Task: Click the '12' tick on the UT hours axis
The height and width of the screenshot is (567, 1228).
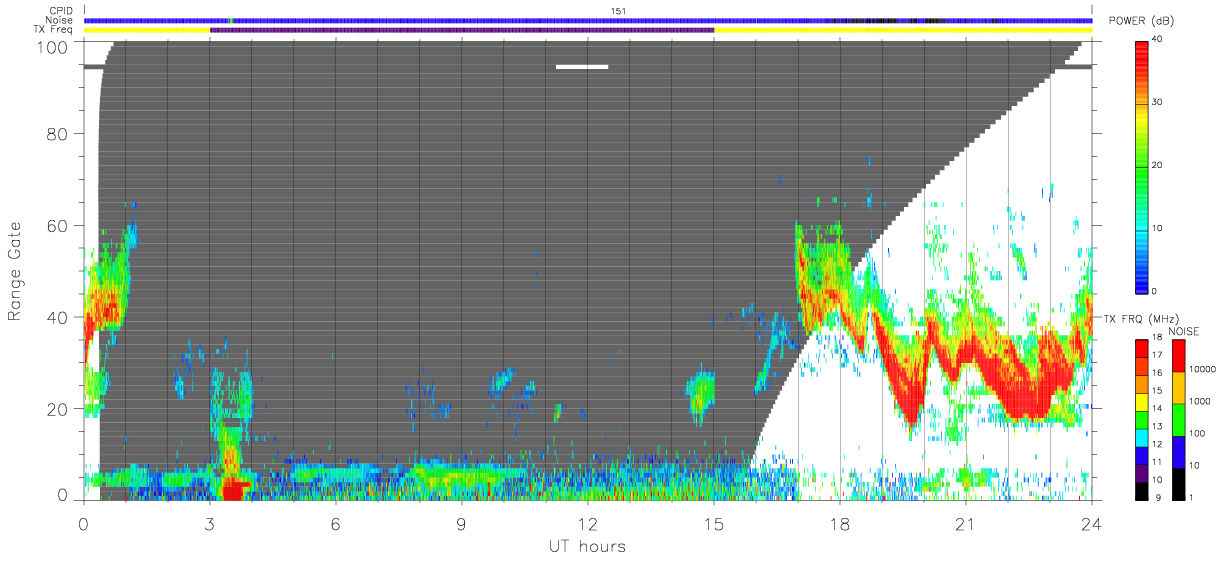Action: tap(588, 523)
